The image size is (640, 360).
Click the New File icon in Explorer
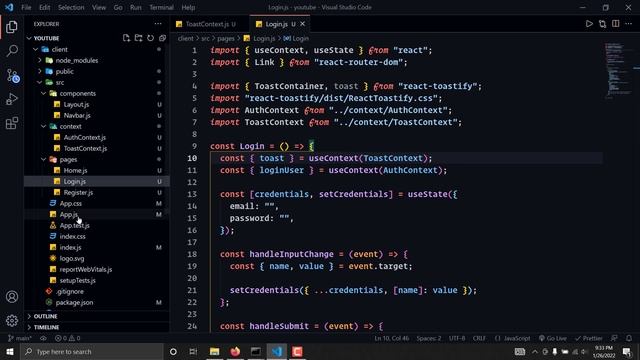[126, 38]
